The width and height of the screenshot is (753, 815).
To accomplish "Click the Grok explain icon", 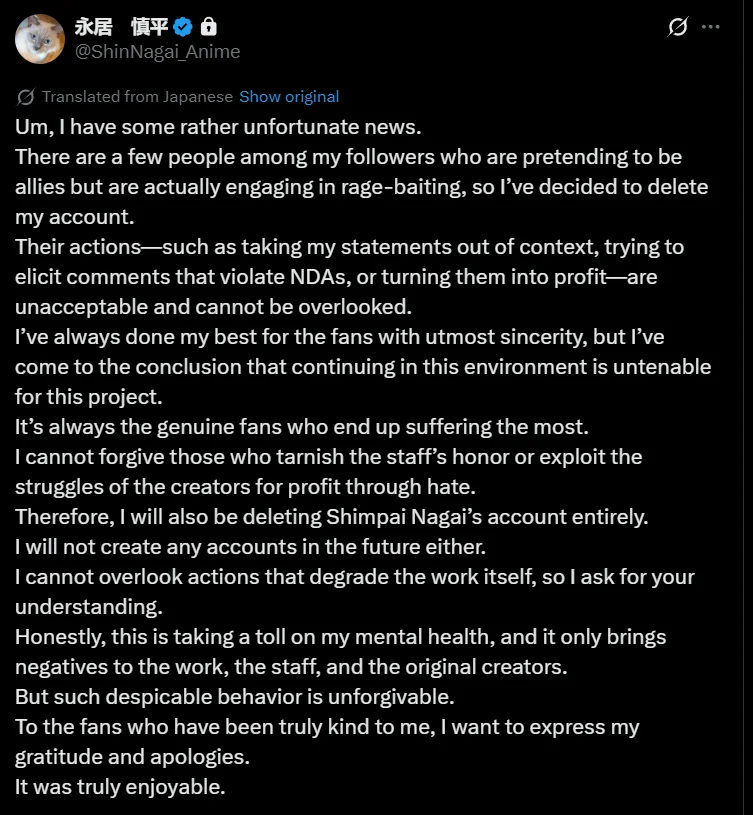I will tap(678, 27).
